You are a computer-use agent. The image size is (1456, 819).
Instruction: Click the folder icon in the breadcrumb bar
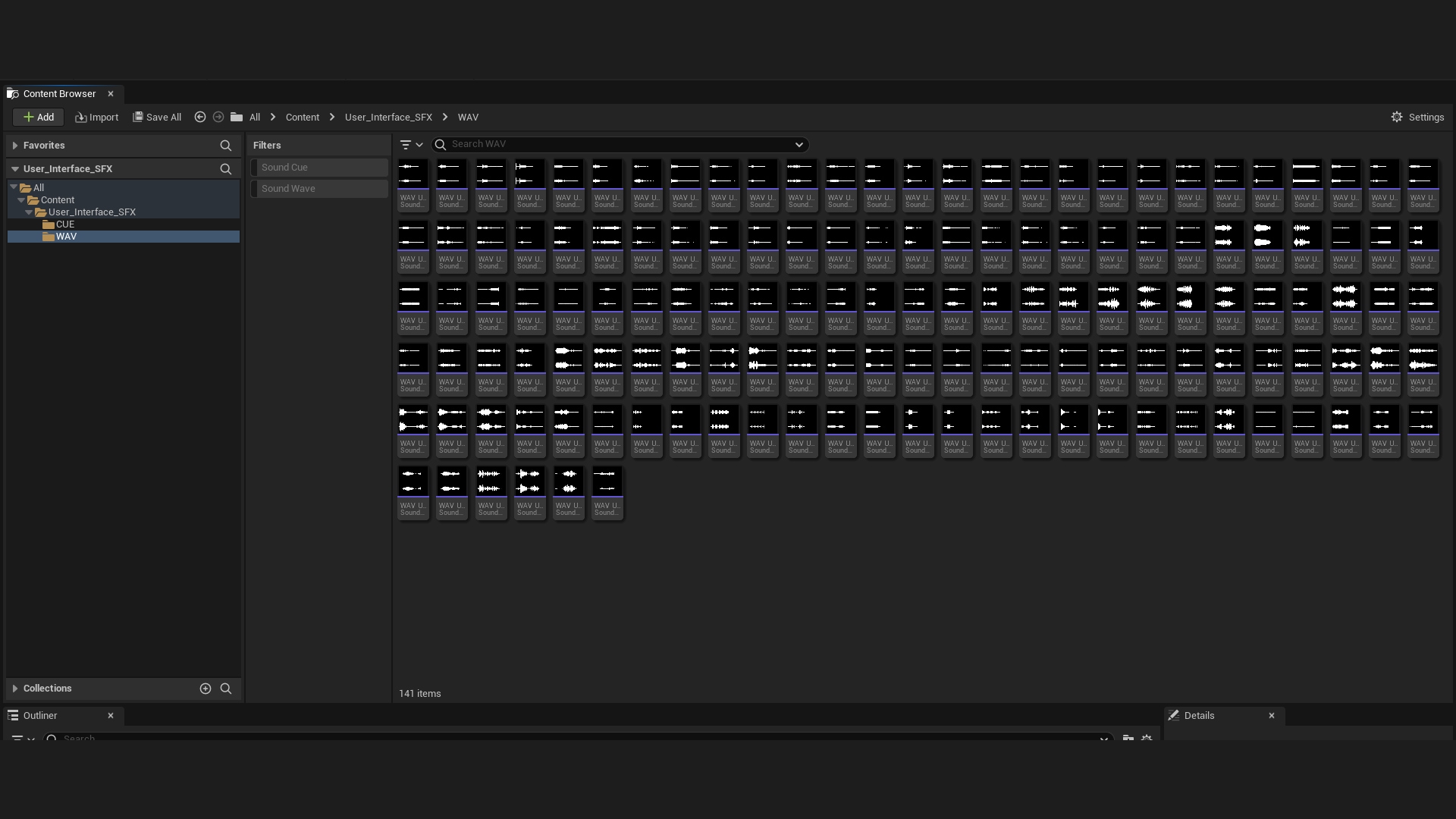coord(236,117)
